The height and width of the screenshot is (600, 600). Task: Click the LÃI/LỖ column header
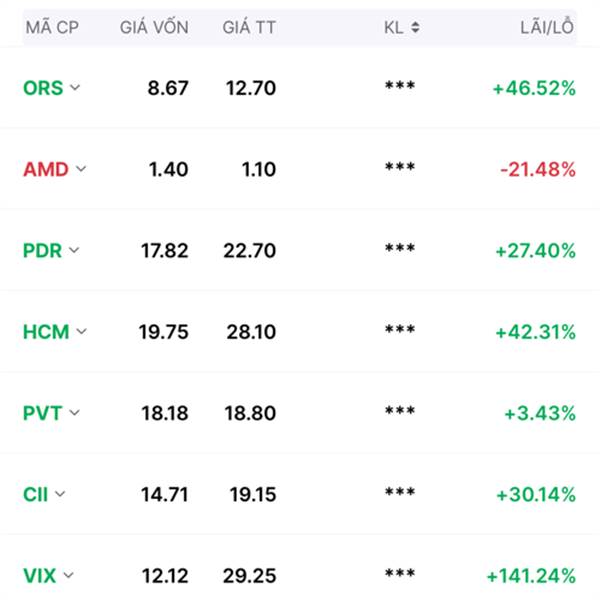[x=547, y=27]
